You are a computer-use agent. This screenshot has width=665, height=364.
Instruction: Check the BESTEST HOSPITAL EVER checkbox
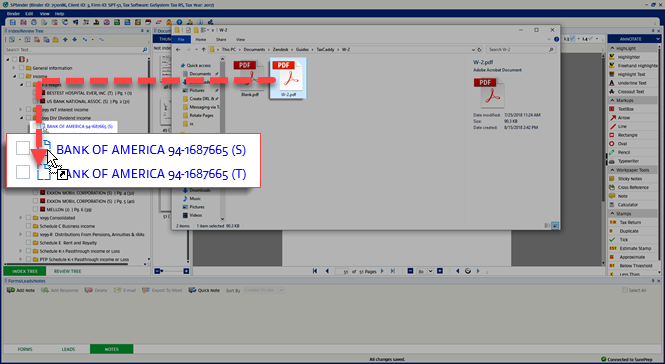[36, 93]
